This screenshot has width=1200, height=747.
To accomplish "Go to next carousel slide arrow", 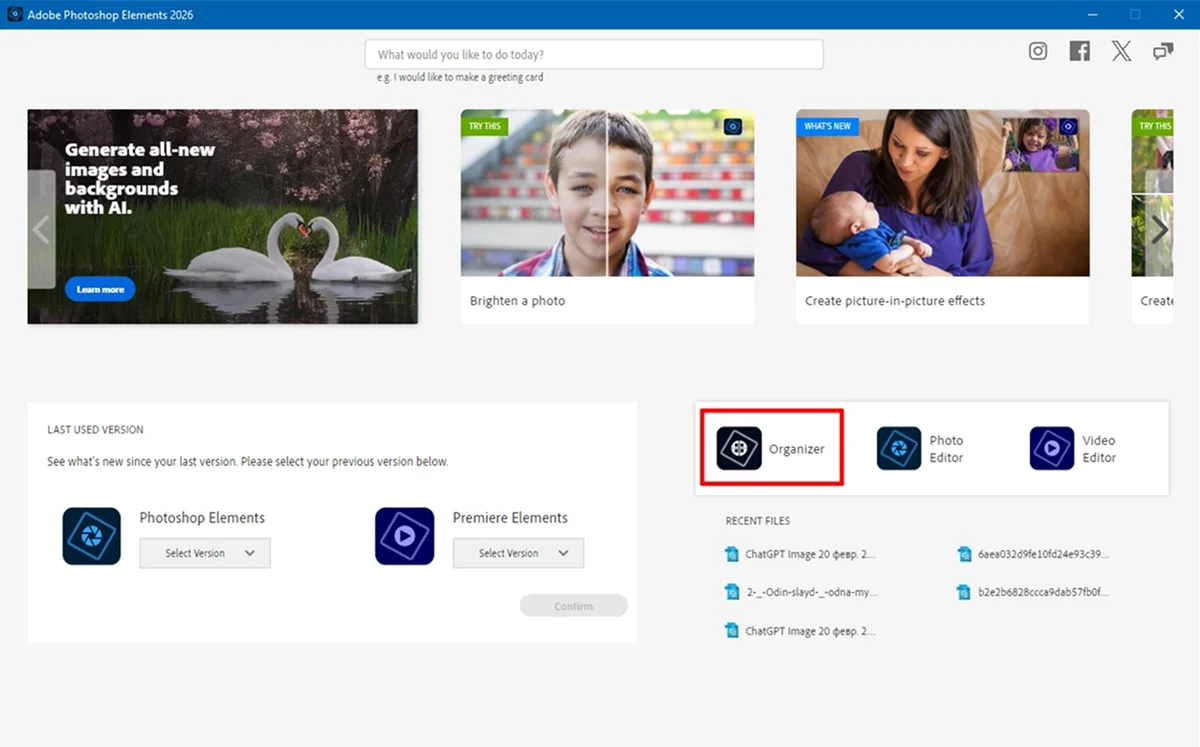I will tap(1159, 230).
